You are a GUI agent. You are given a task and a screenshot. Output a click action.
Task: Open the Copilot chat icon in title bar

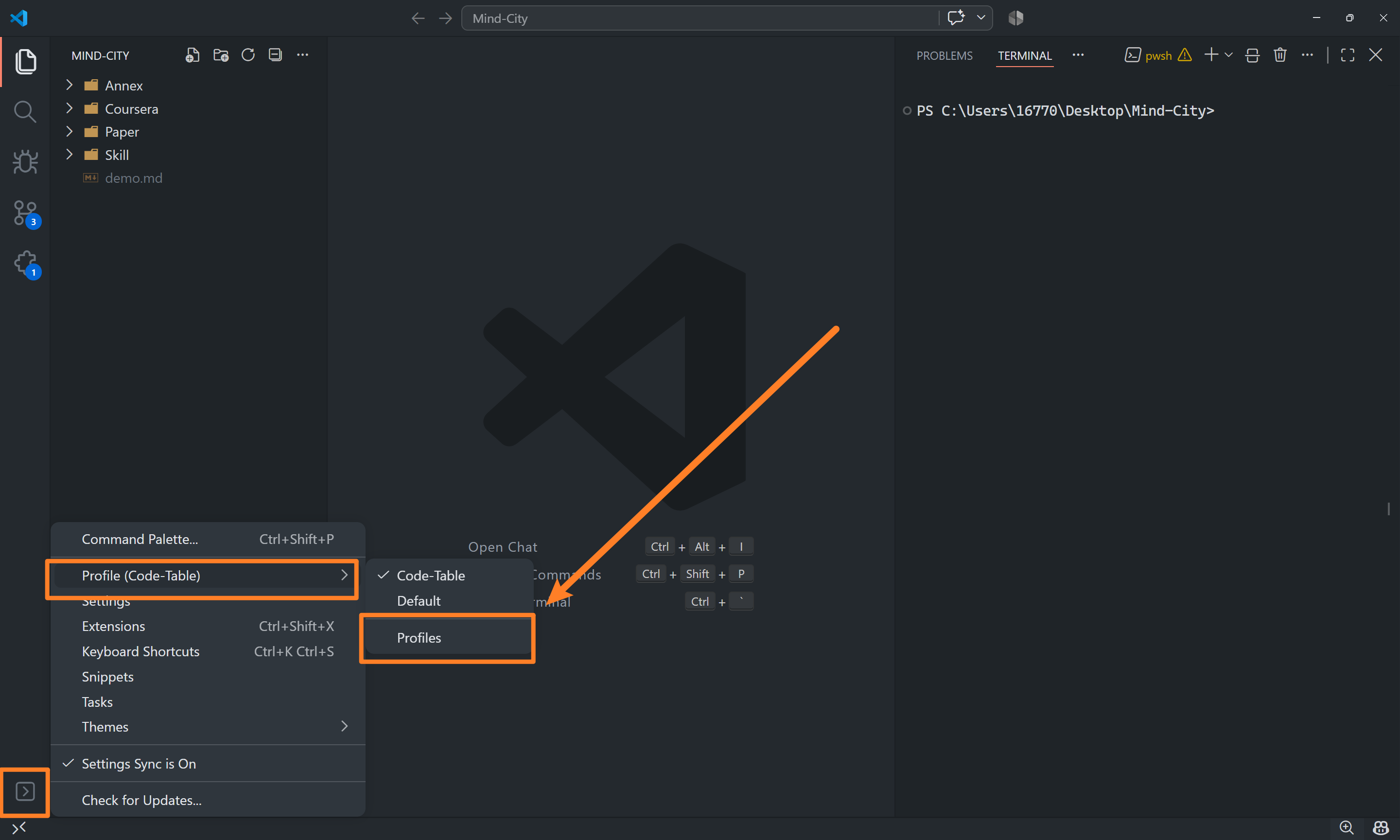click(956, 17)
